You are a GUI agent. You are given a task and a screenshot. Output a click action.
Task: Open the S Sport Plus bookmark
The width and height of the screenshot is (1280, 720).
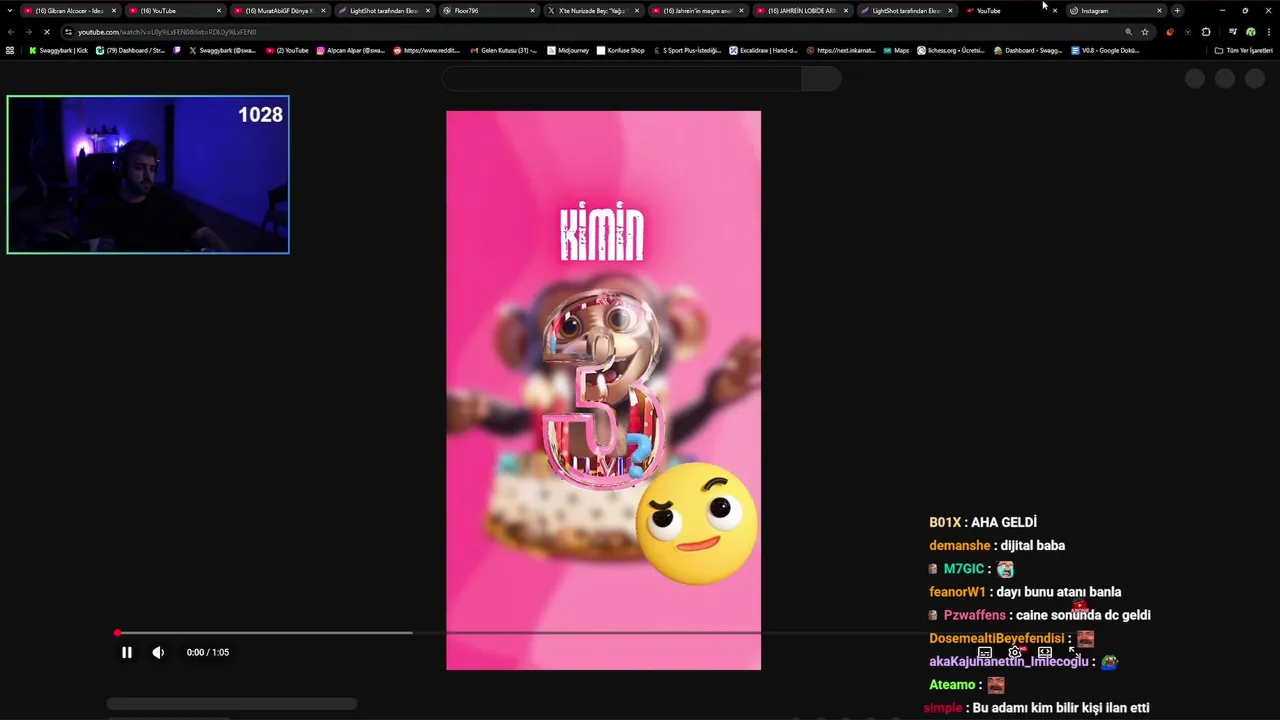[x=687, y=50]
